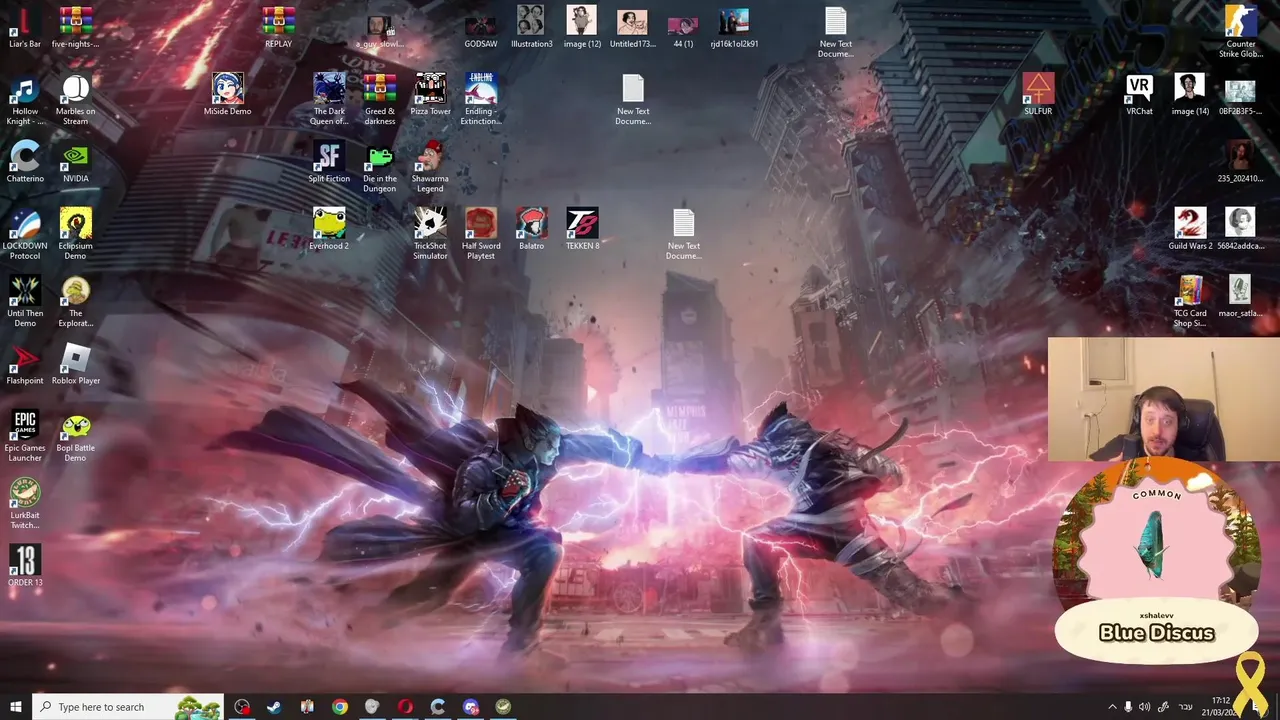Click the Type here to search box
Image resolution: width=1280 pixels, height=720 pixels.
[x=128, y=707]
